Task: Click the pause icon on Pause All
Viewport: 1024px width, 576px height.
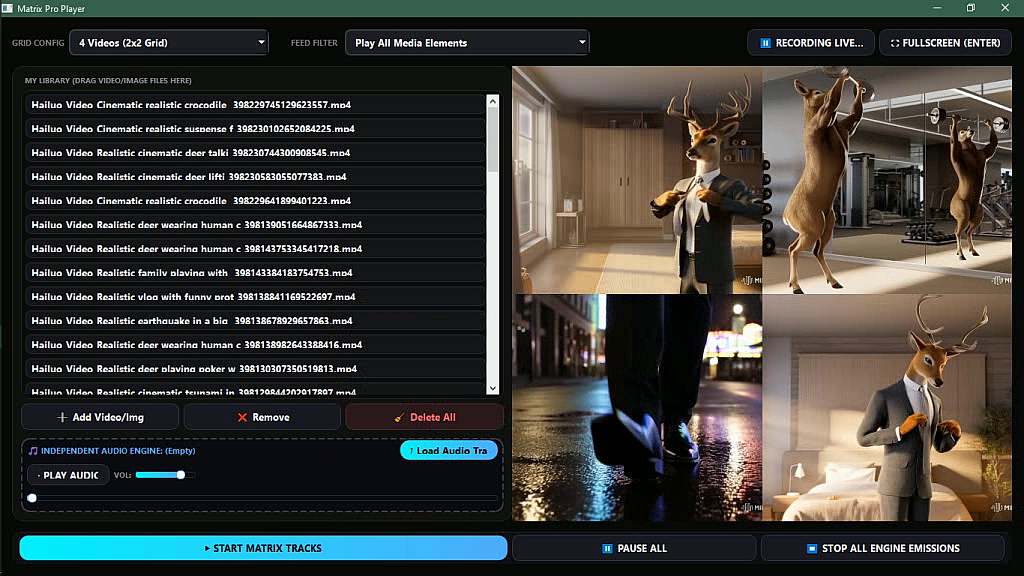Action: click(x=607, y=549)
